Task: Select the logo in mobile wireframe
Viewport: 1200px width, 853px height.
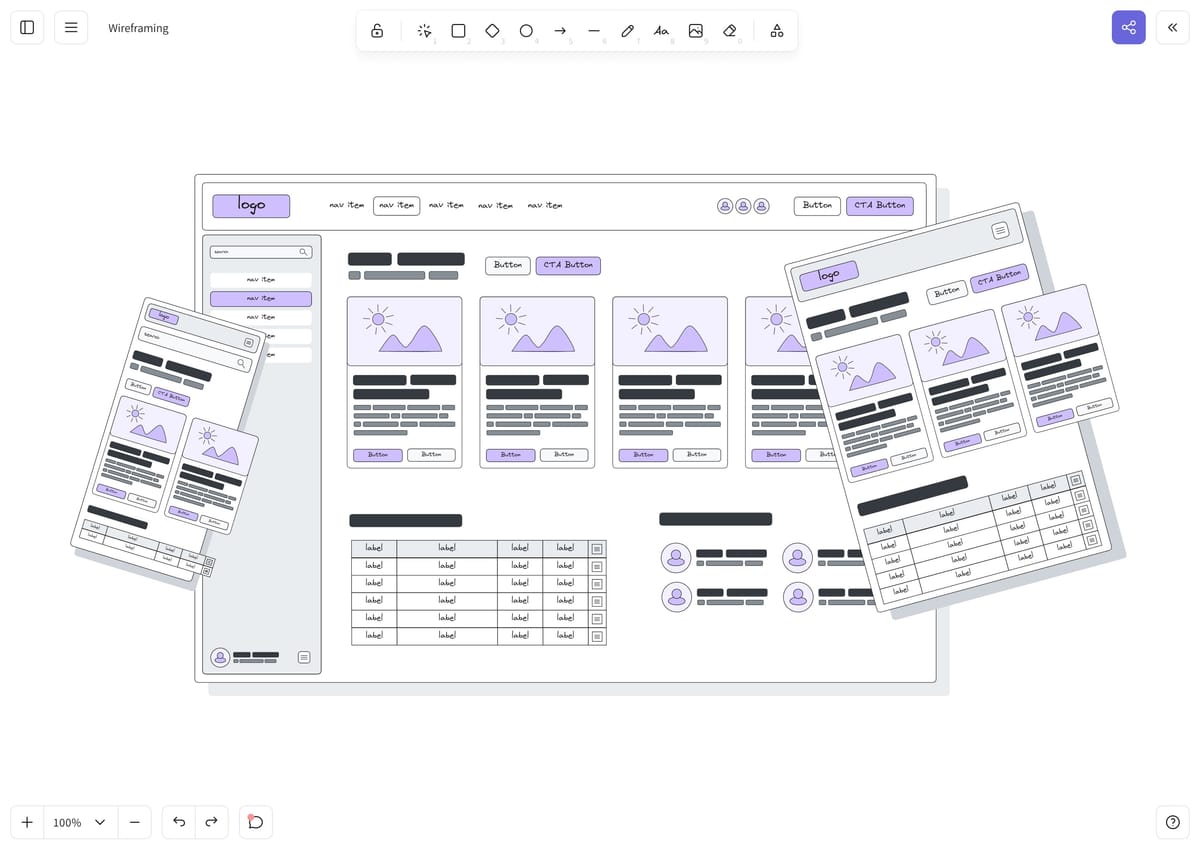Action: tap(164, 317)
